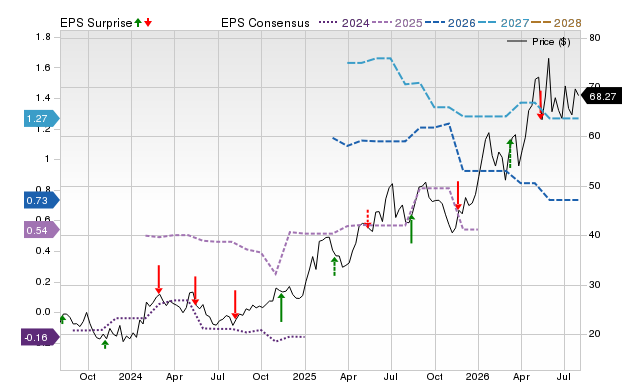Select the EPS Consensus legend label
Screen dimensions: 640x382
[x=265, y=23]
